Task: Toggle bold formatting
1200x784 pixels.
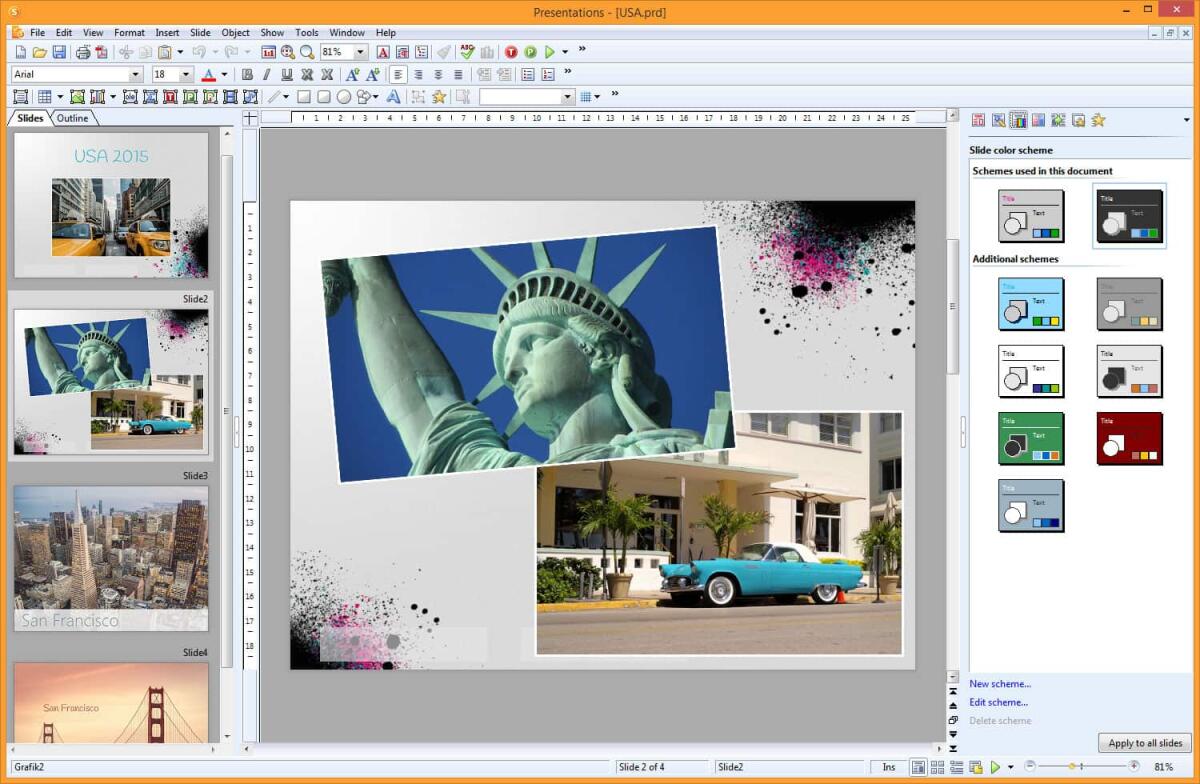Action: [x=247, y=74]
